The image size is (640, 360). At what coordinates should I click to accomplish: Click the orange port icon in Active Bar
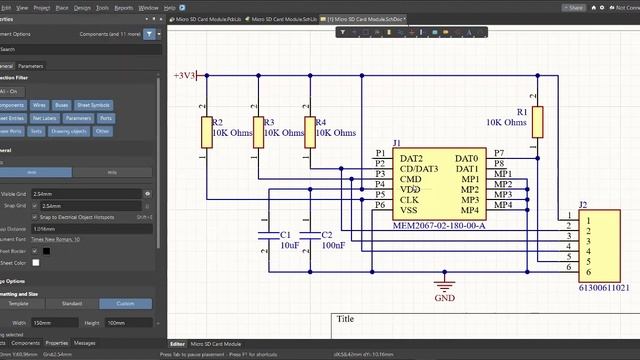[x=446, y=32]
